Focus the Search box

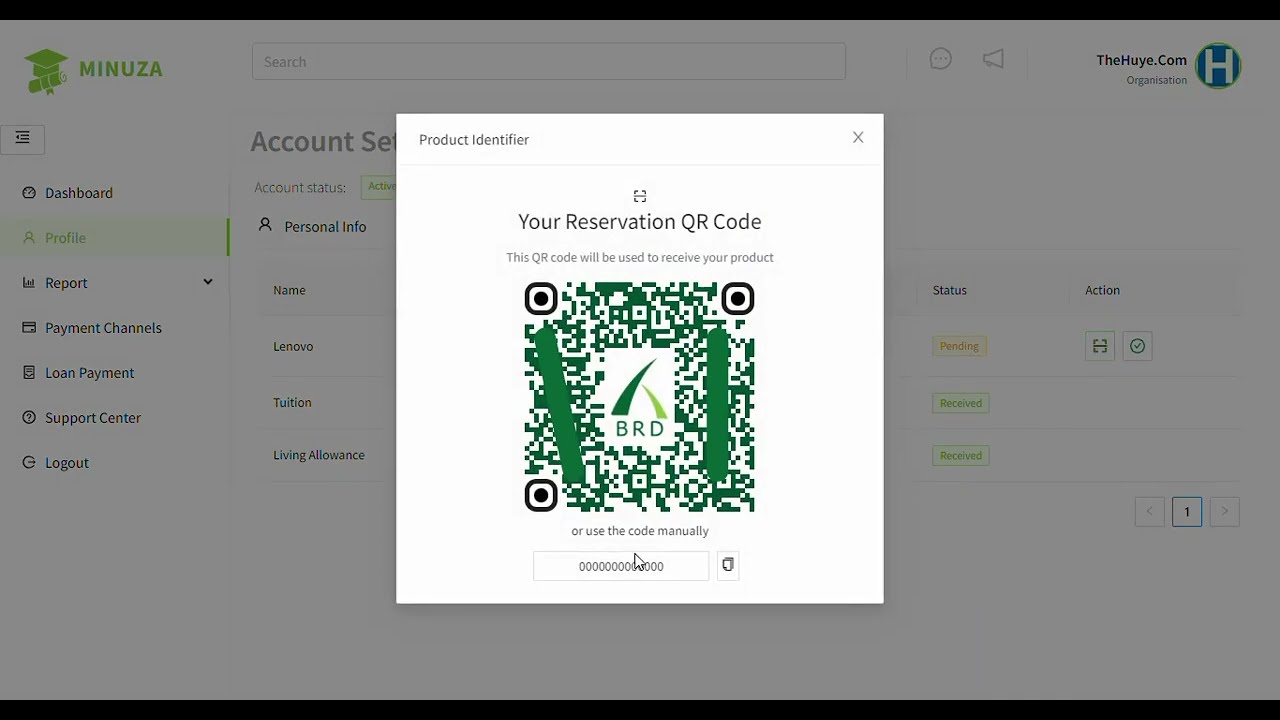549,62
